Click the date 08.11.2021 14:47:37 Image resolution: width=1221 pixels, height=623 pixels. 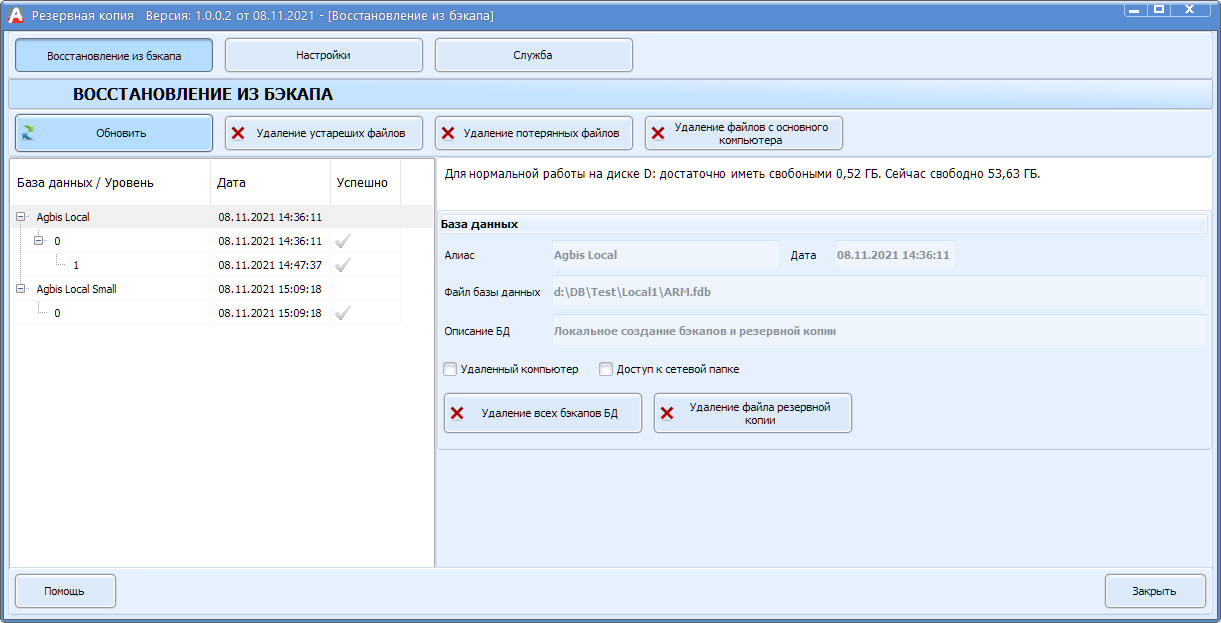point(270,265)
